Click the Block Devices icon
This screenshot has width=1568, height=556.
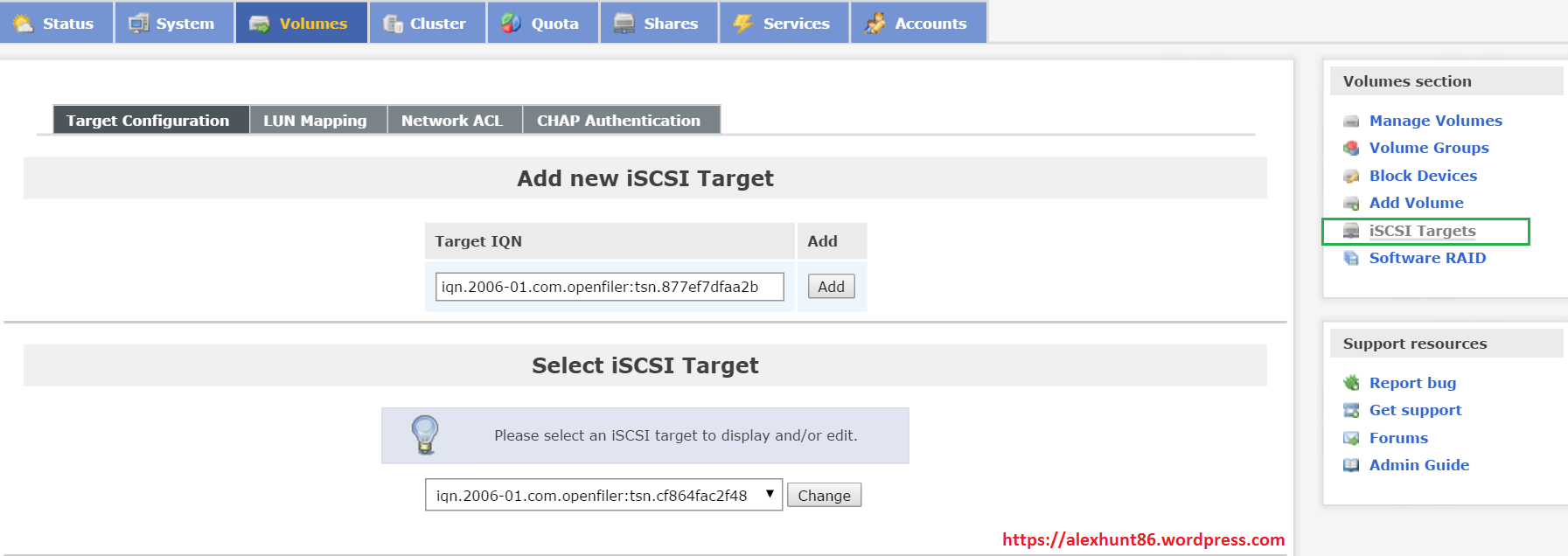(1351, 177)
